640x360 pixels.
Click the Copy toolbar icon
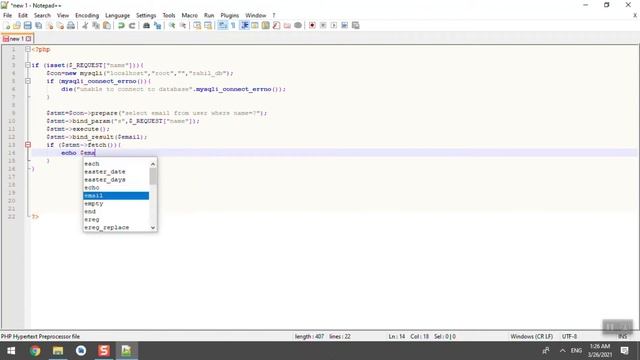[x=96, y=25]
